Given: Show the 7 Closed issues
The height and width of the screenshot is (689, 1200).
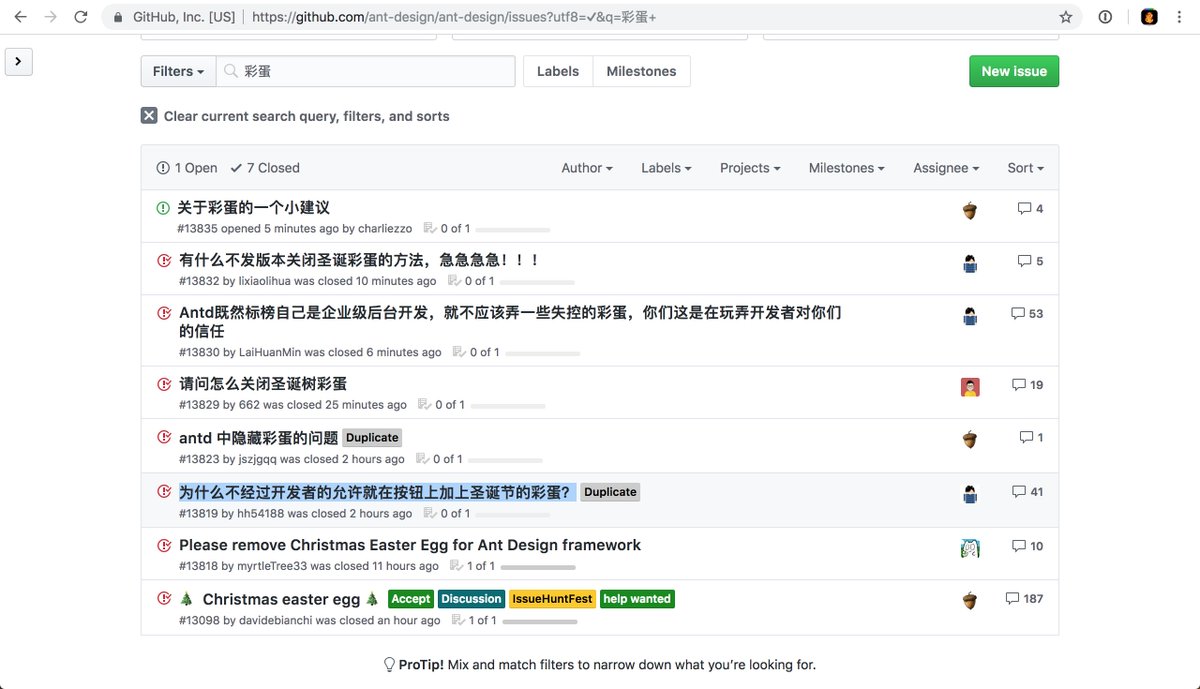Looking at the screenshot, I should (x=265, y=168).
